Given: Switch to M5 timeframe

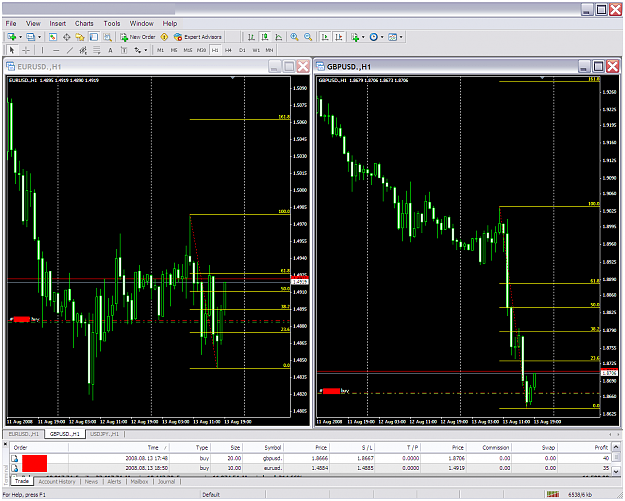Looking at the screenshot, I should pyautogui.click(x=174, y=50).
